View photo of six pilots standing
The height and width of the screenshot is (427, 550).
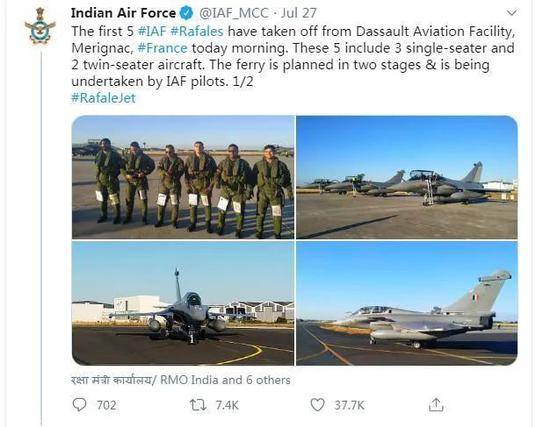(x=183, y=177)
